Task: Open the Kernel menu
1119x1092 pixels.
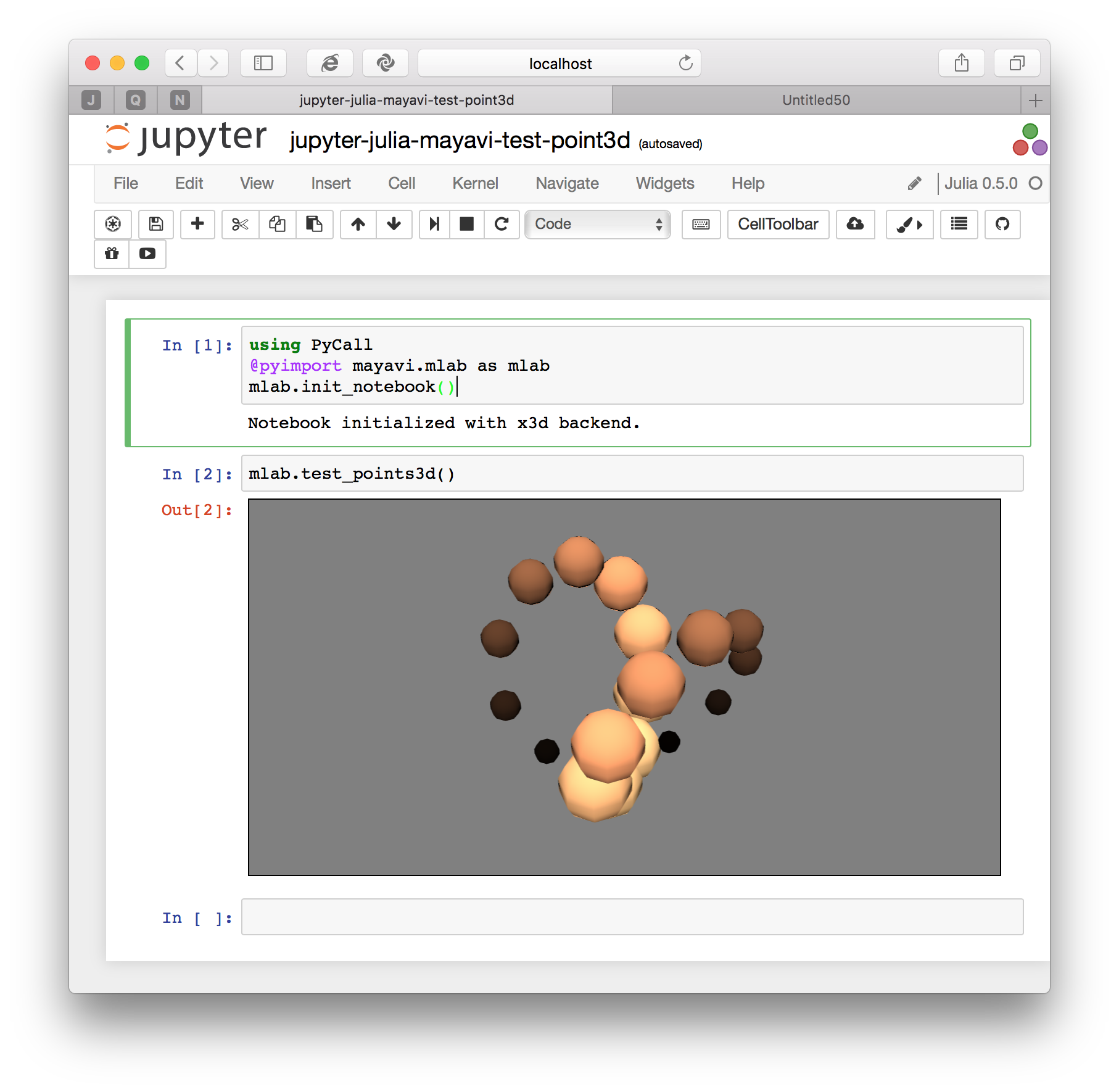Action: click(475, 183)
